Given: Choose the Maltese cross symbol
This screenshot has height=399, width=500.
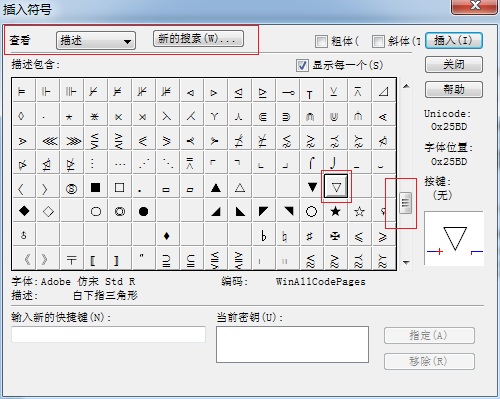Looking at the screenshot, I should point(335,236).
